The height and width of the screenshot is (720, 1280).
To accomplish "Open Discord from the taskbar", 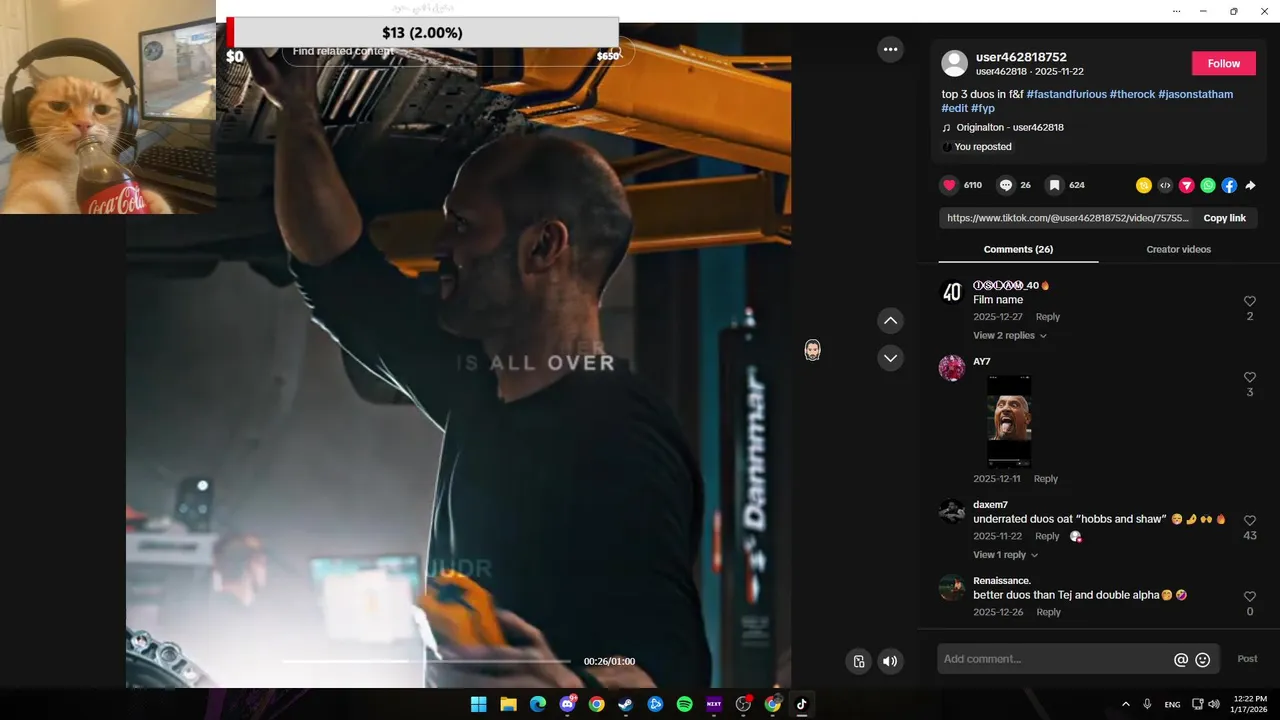I will [x=567, y=704].
